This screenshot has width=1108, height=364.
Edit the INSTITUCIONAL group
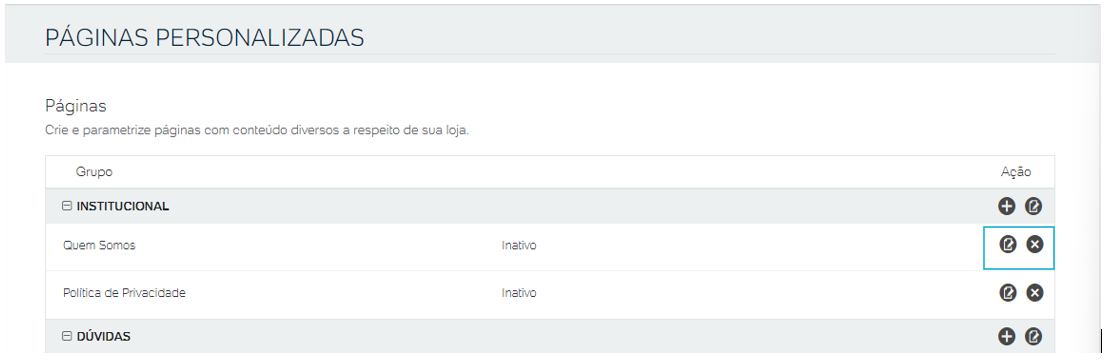pos(1034,206)
